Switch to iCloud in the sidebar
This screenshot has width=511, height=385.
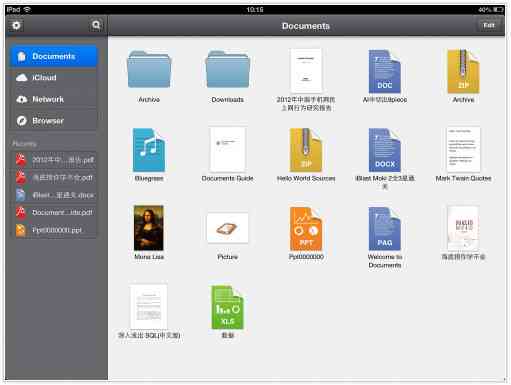53,78
